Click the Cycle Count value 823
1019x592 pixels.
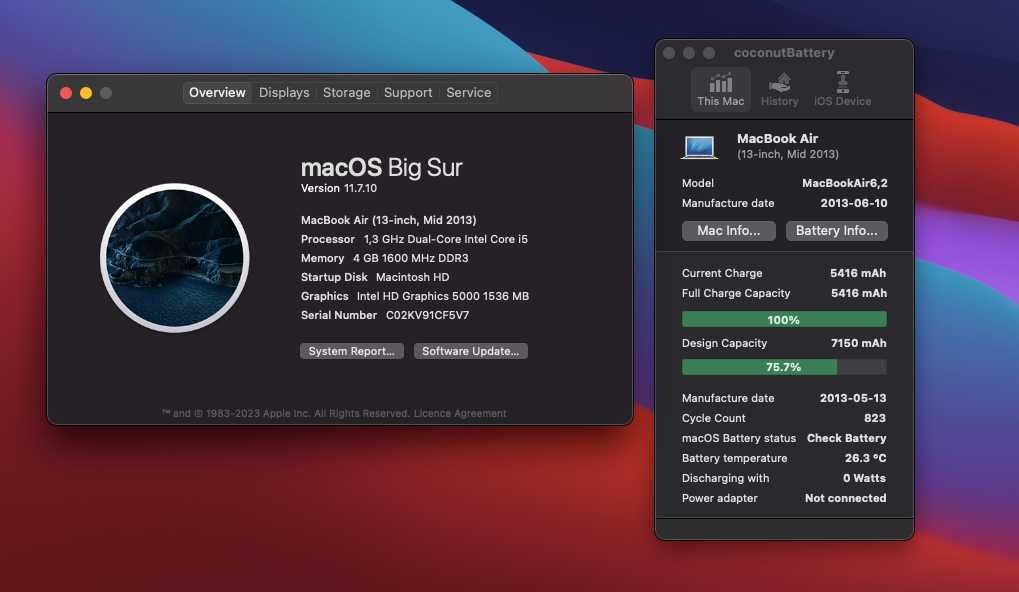(x=875, y=418)
